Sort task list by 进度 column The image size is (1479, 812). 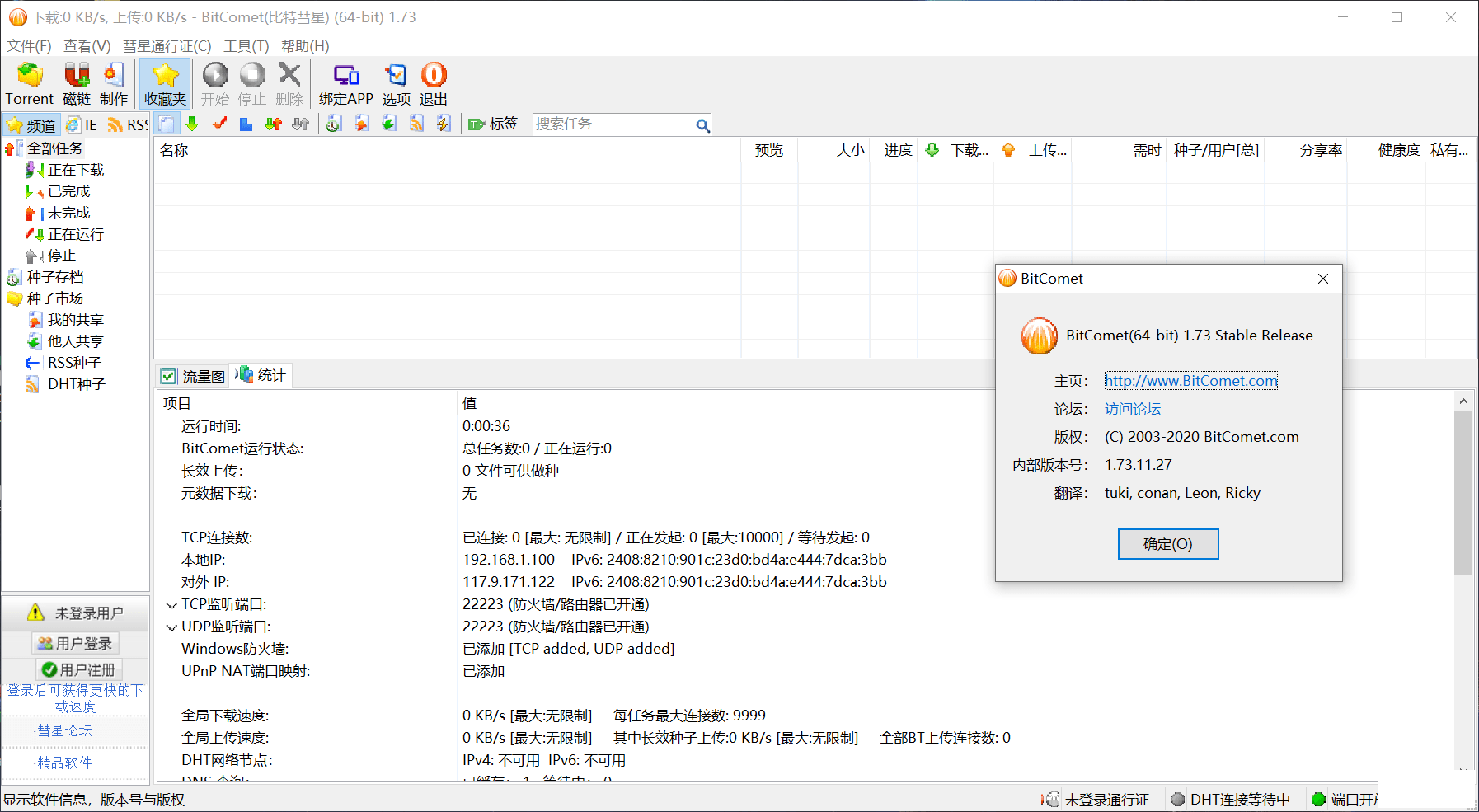[x=895, y=150]
